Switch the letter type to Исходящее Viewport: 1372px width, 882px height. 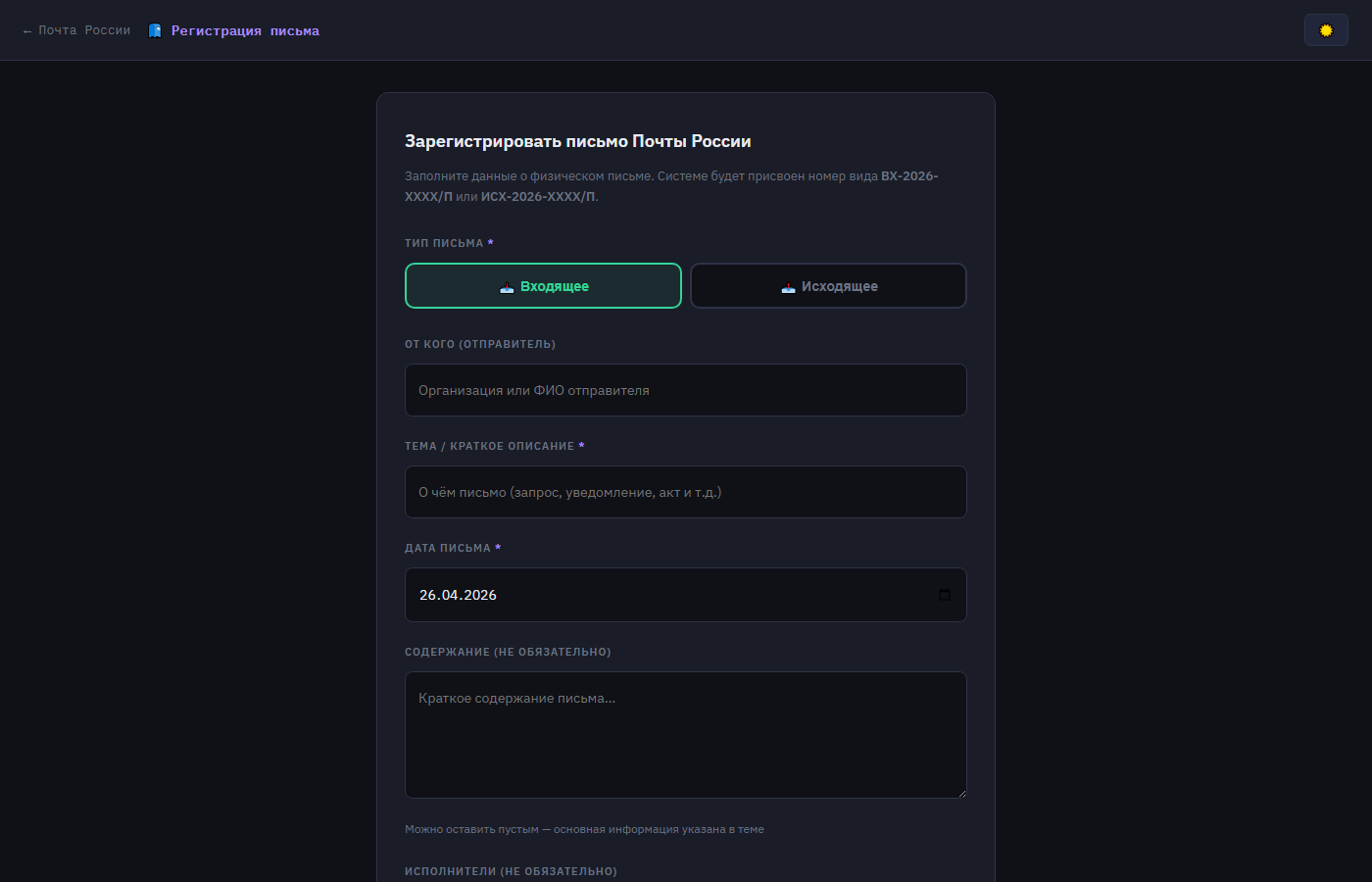pos(828,286)
